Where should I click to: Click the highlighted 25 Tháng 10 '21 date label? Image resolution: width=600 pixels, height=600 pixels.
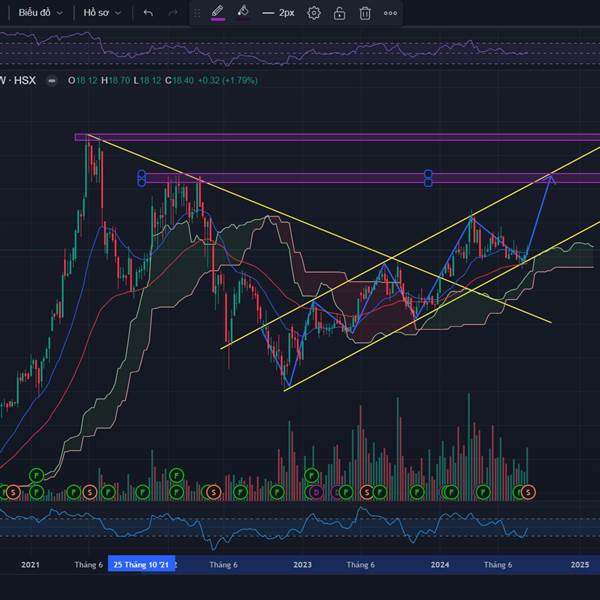tap(141, 564)
